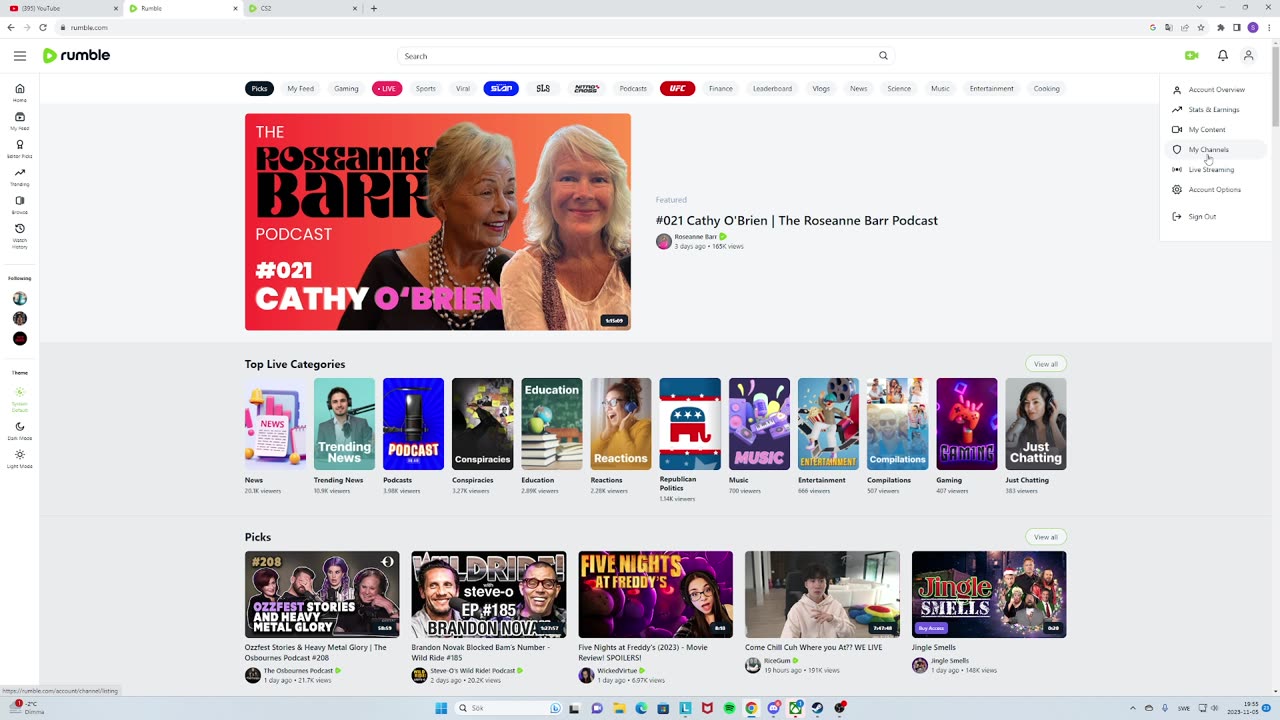Open Account Options from the account menu
Image resolution: width=1280 pixels, height=720 pixels.
[1216, 190]
